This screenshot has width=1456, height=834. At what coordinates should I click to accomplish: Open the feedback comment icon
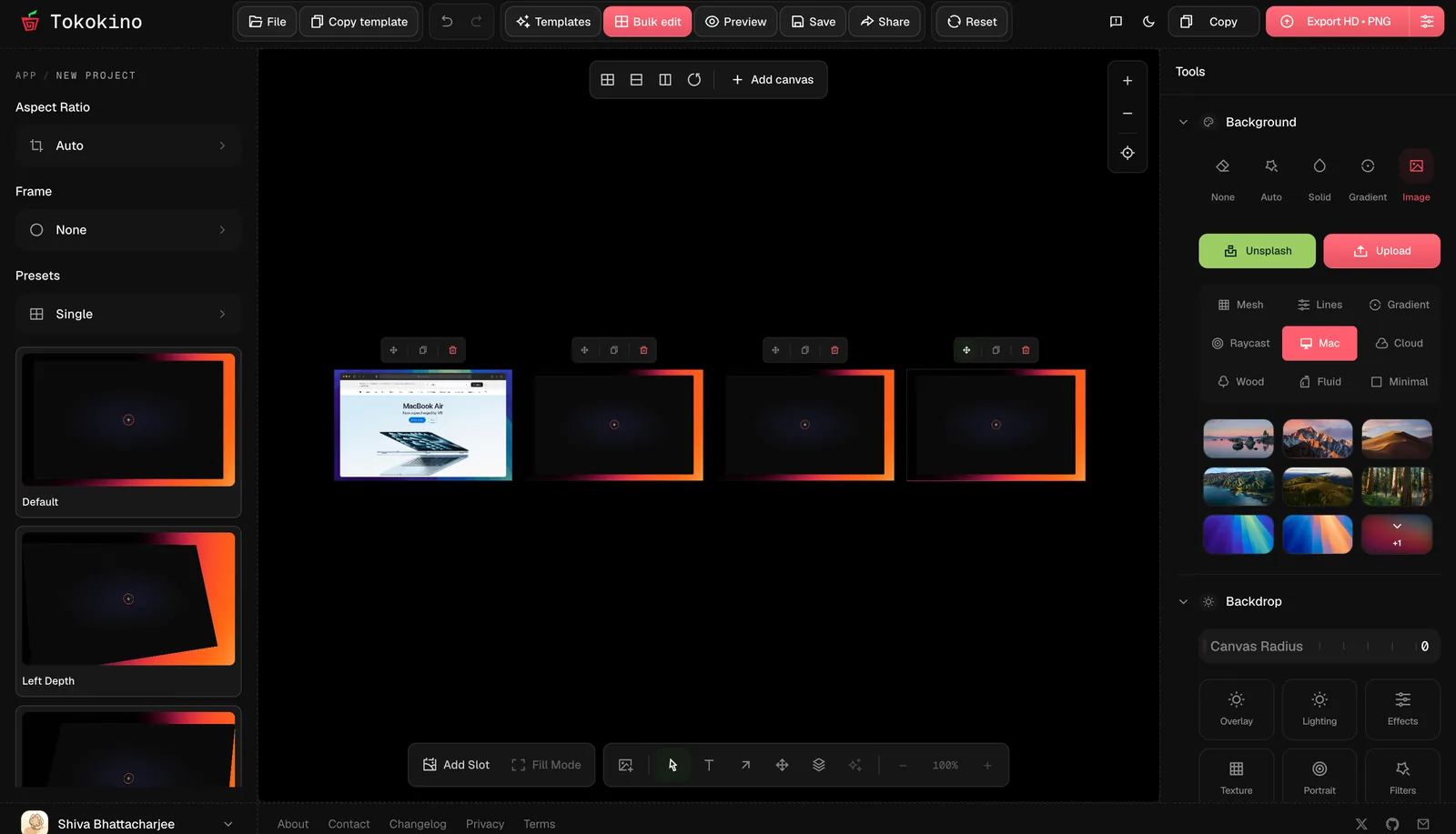pos(1116,21)
